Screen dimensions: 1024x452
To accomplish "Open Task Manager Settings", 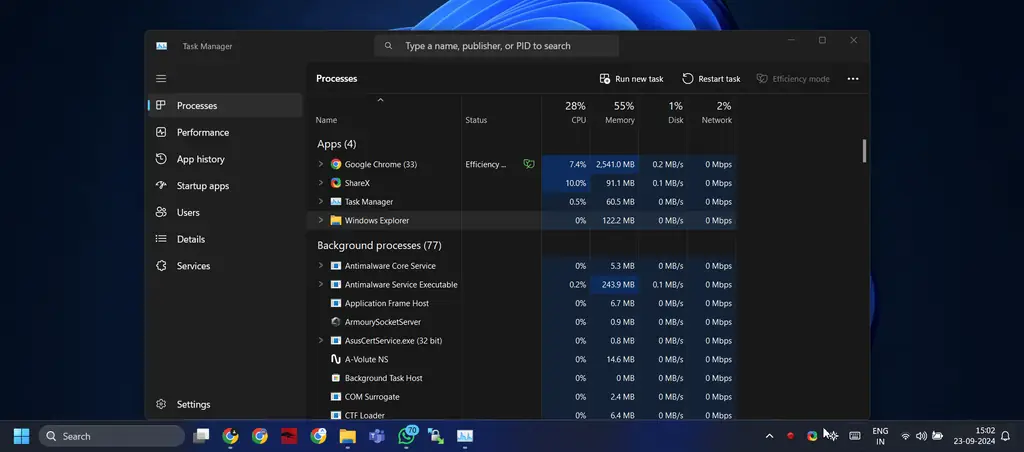I will click(225, 404).
